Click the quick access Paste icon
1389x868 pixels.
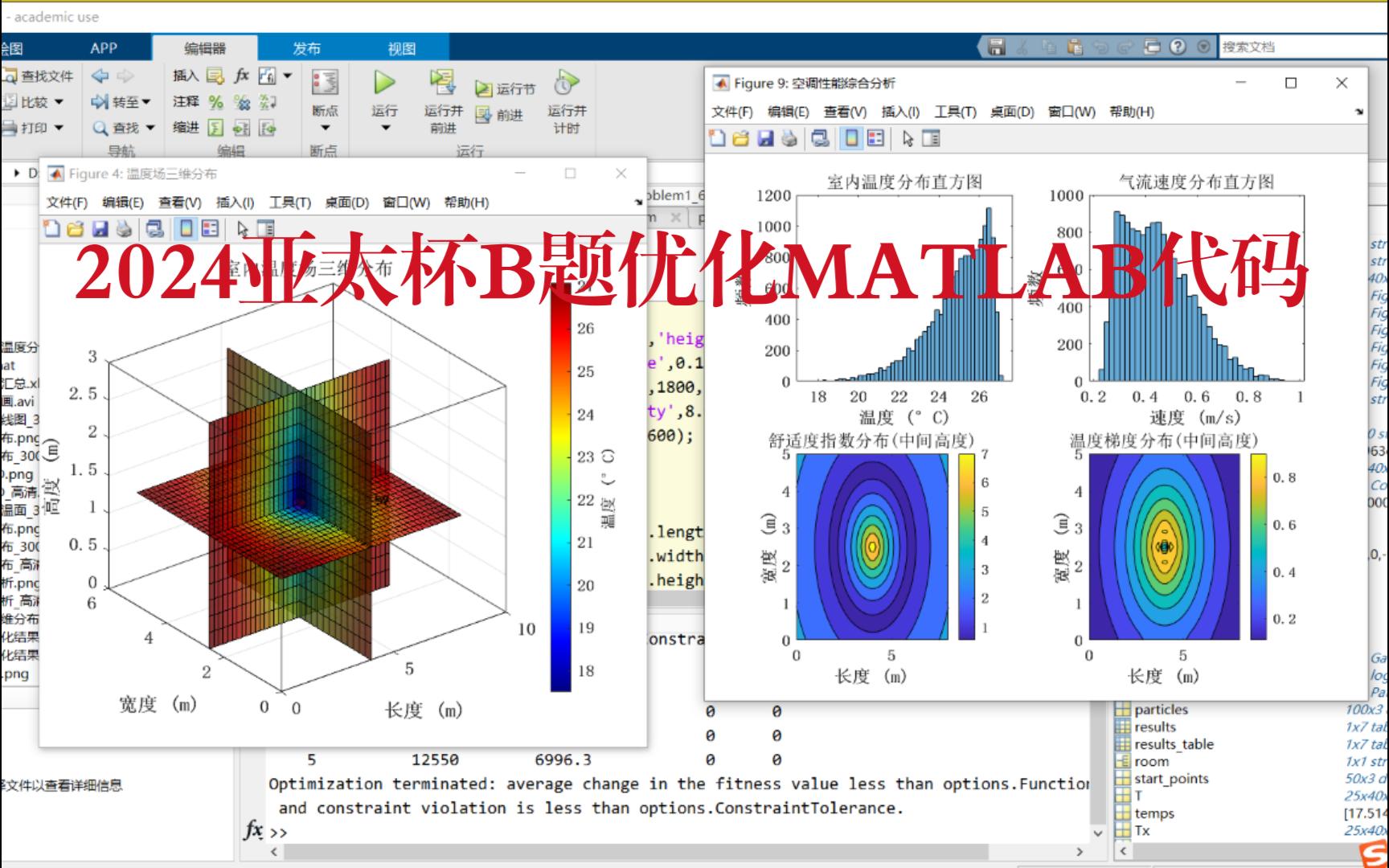click(1075, 47)
